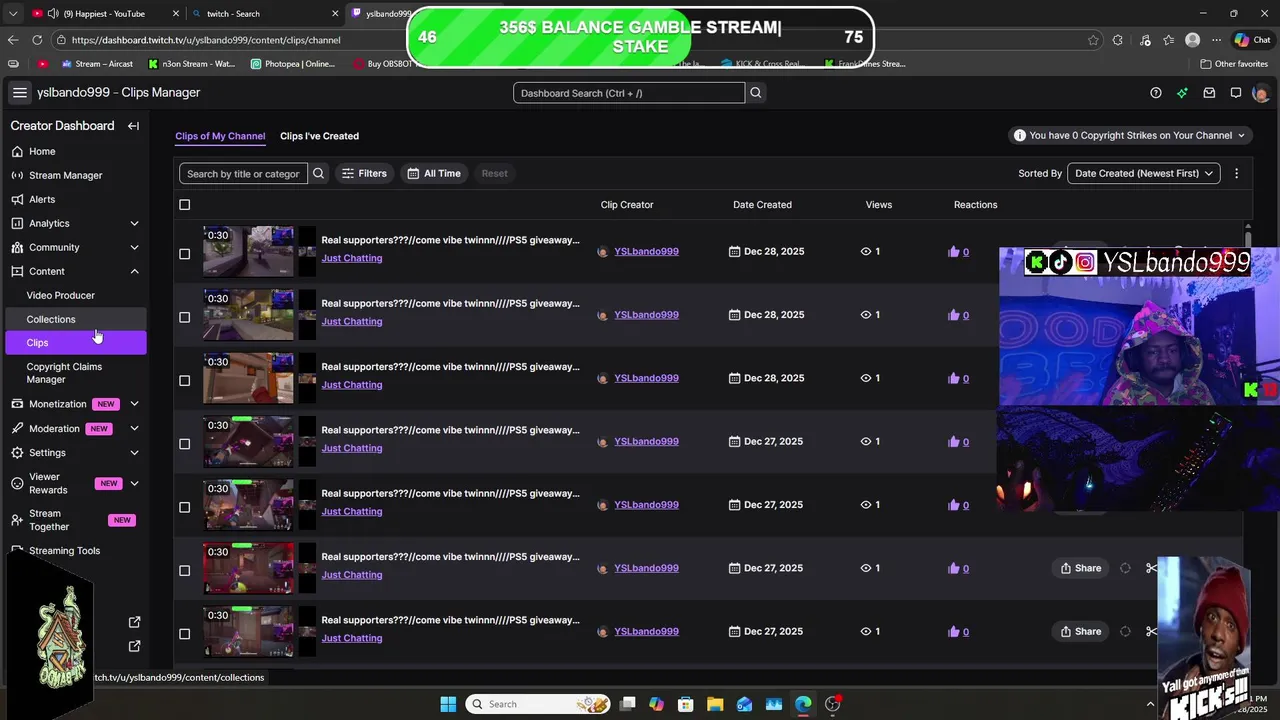Open the Twitch profile avatar menu
Screen dimensions: 1280x720
click(1260, 93)
